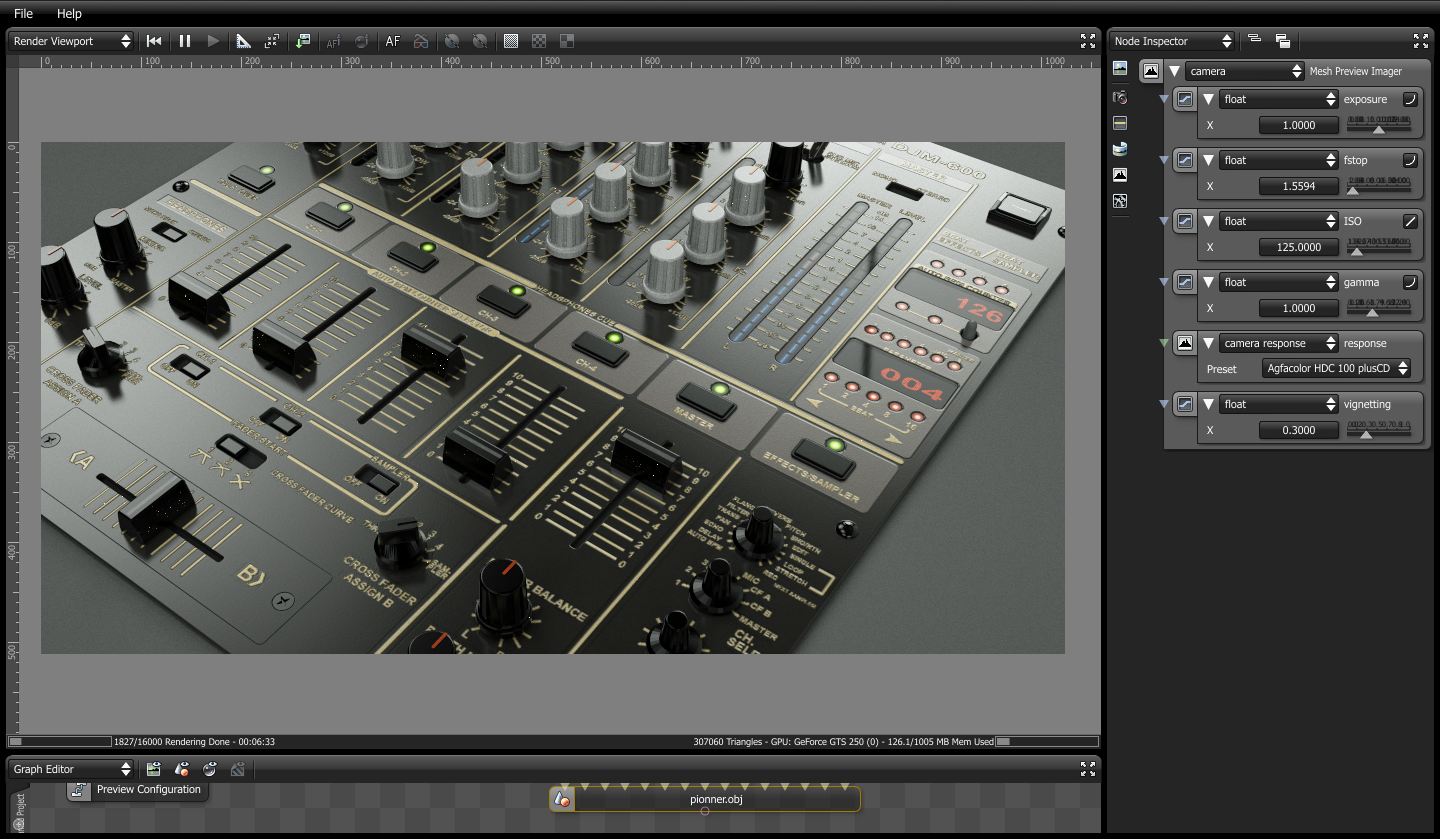Click the Project vertical tab in Graph Editor
Image resolution: width=1440 pixels, height=839 pixels.
point(19,811)
